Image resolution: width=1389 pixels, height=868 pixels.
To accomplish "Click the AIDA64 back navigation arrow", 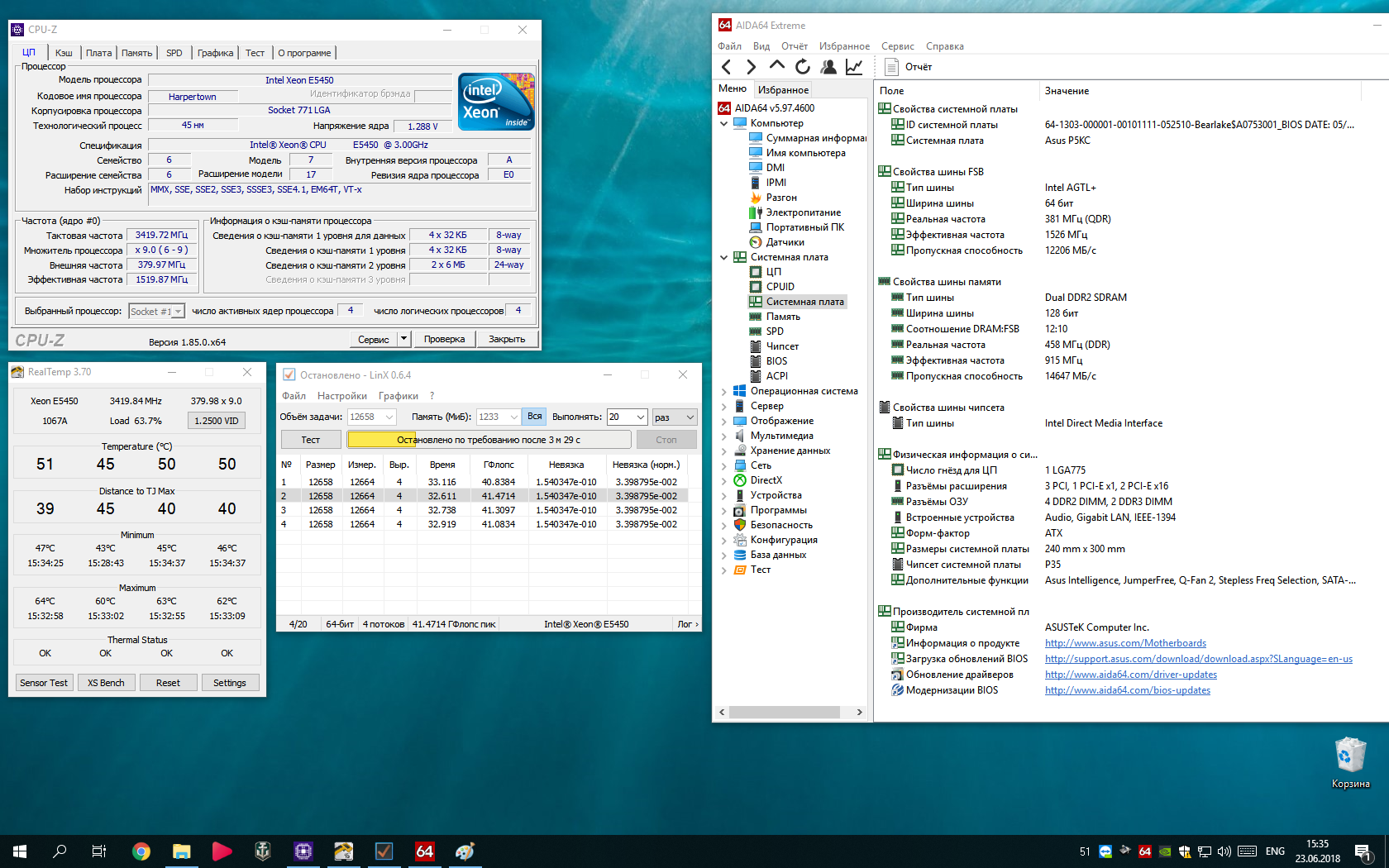I will (x=726, y=67).
